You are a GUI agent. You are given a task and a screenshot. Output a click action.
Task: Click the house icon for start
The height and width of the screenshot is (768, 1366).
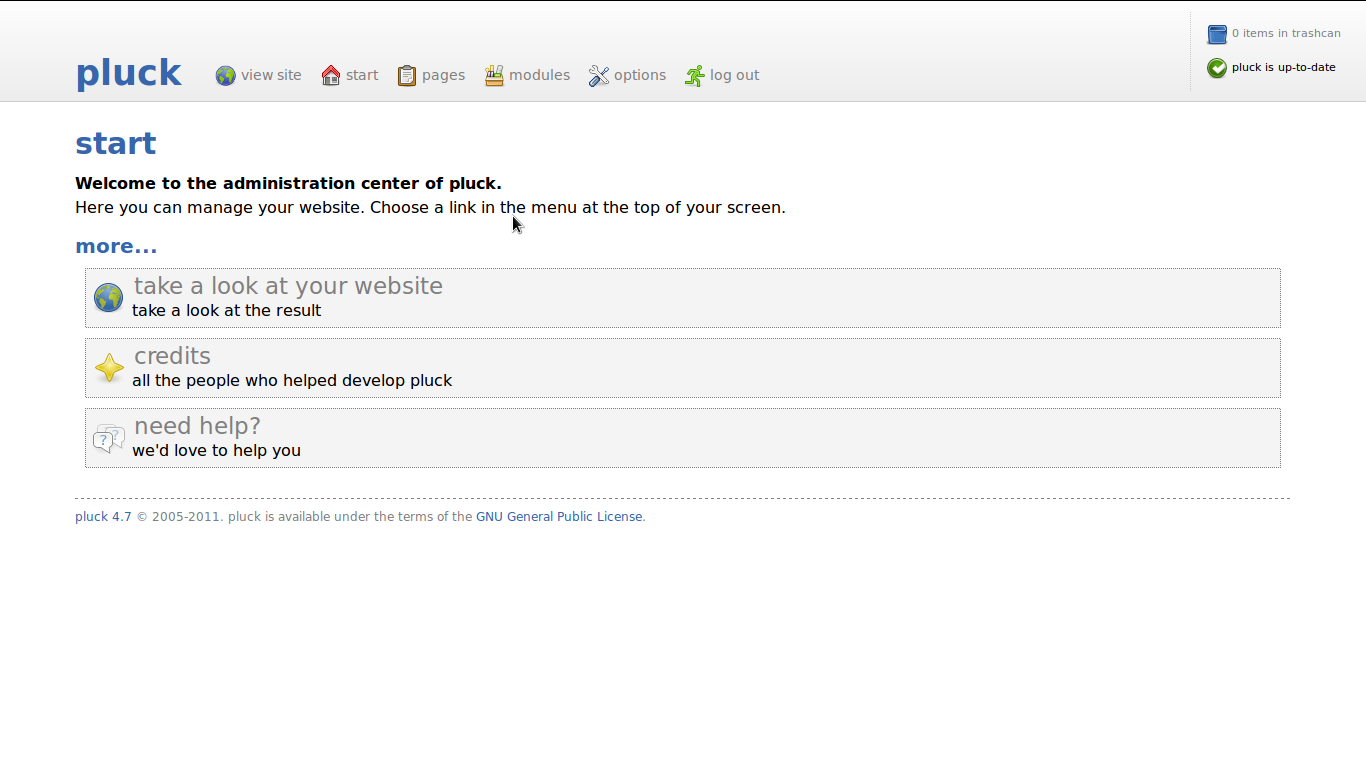coord(331,76)
